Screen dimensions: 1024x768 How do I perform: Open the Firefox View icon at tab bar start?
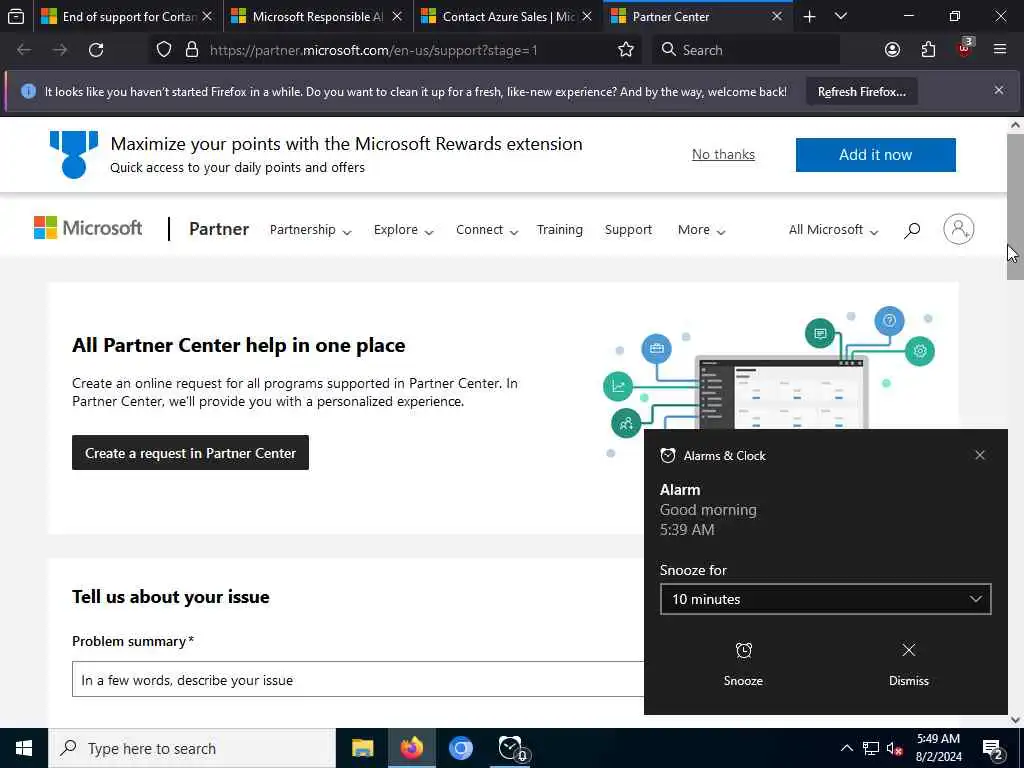16,16
